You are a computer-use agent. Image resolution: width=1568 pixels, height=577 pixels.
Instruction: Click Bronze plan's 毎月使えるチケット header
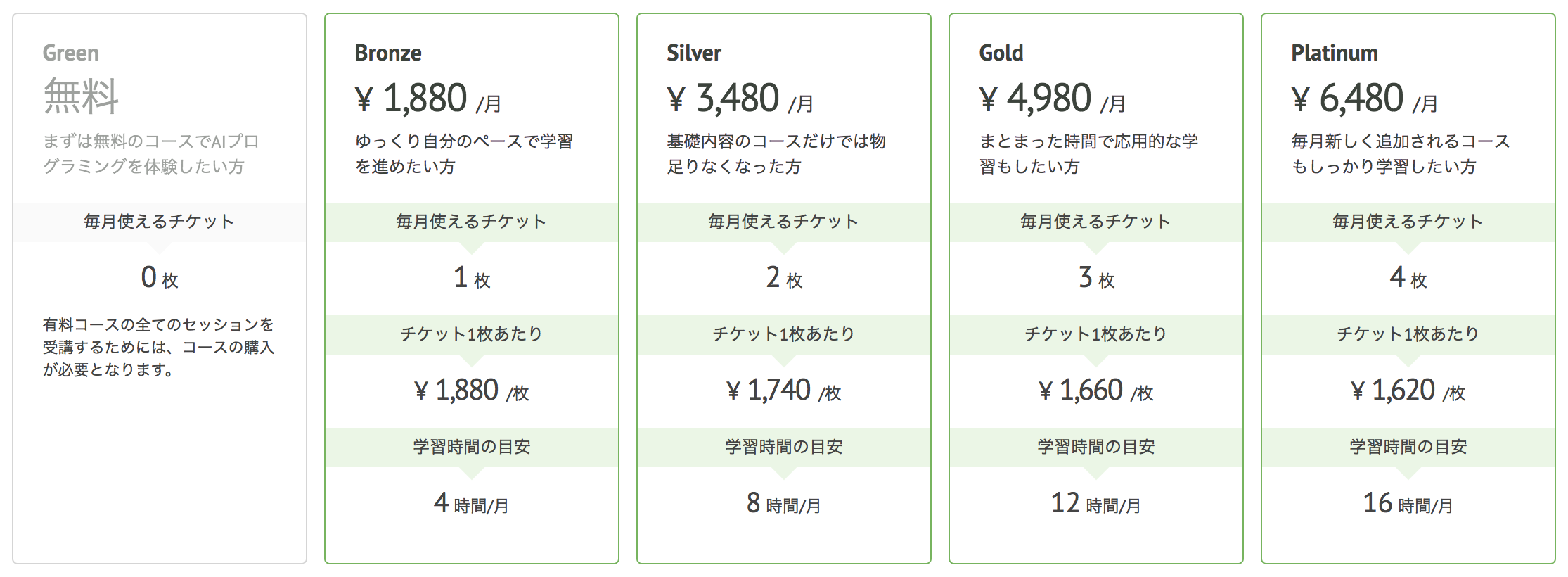click(471, 222)
